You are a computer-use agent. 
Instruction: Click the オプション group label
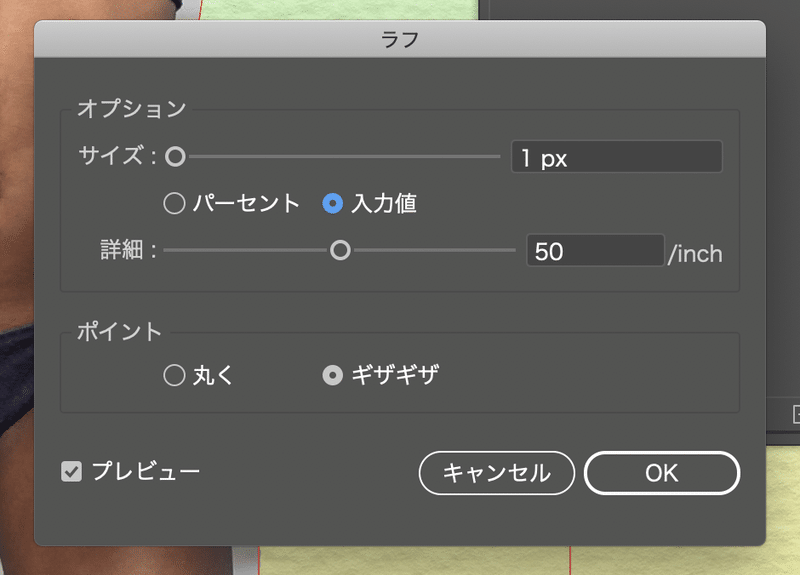click(x=132, y=109)
